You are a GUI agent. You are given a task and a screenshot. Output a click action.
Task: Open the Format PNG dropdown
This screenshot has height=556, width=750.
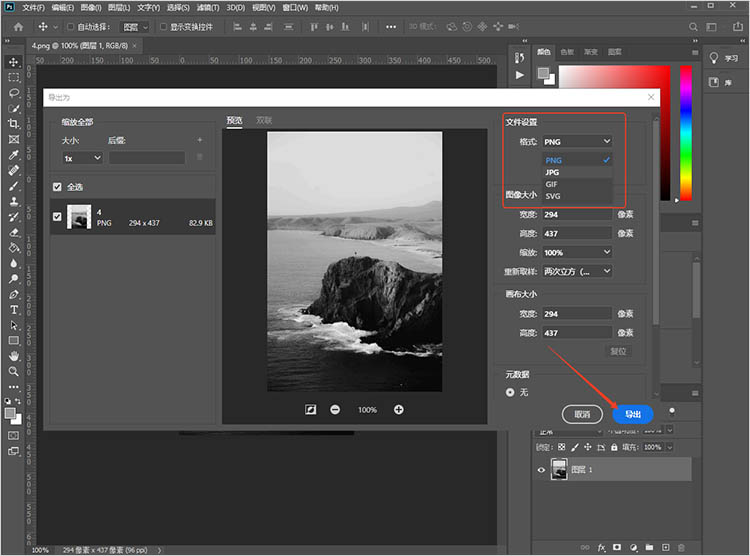point(577,142)
